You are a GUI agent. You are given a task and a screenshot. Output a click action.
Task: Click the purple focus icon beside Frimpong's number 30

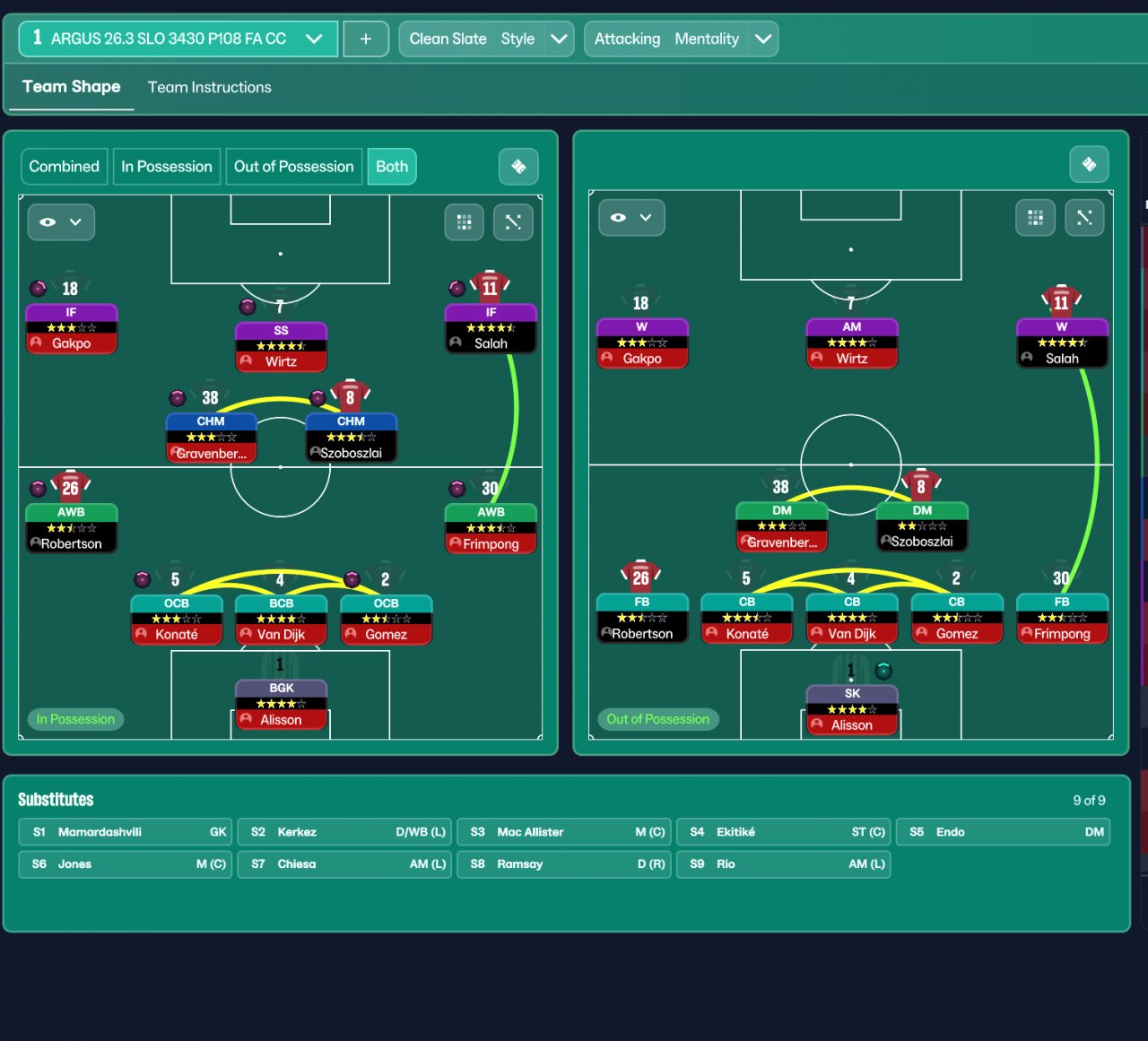point(457,489)
